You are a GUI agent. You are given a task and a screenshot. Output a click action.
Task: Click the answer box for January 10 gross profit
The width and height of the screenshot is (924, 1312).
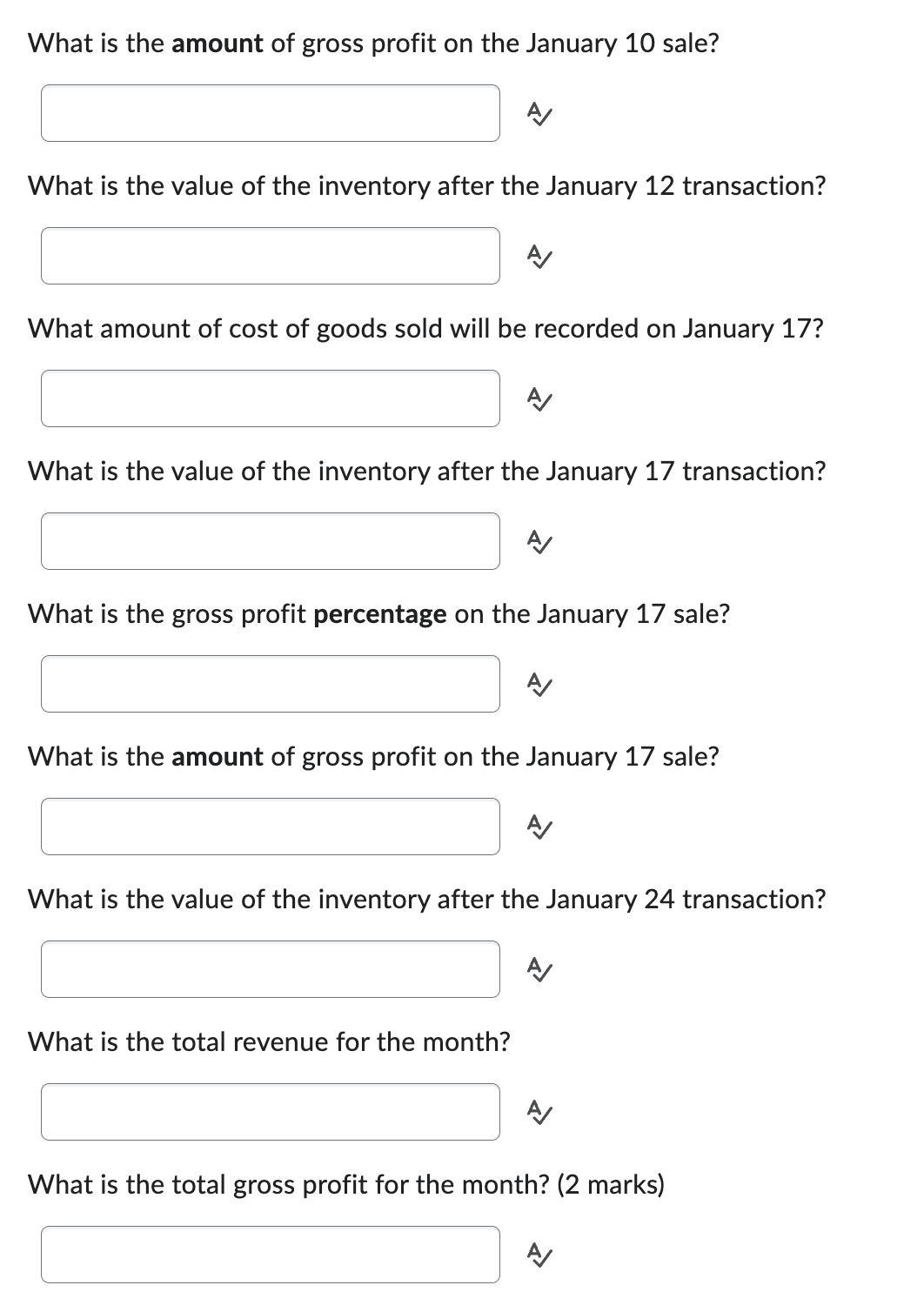pos(270,113)
